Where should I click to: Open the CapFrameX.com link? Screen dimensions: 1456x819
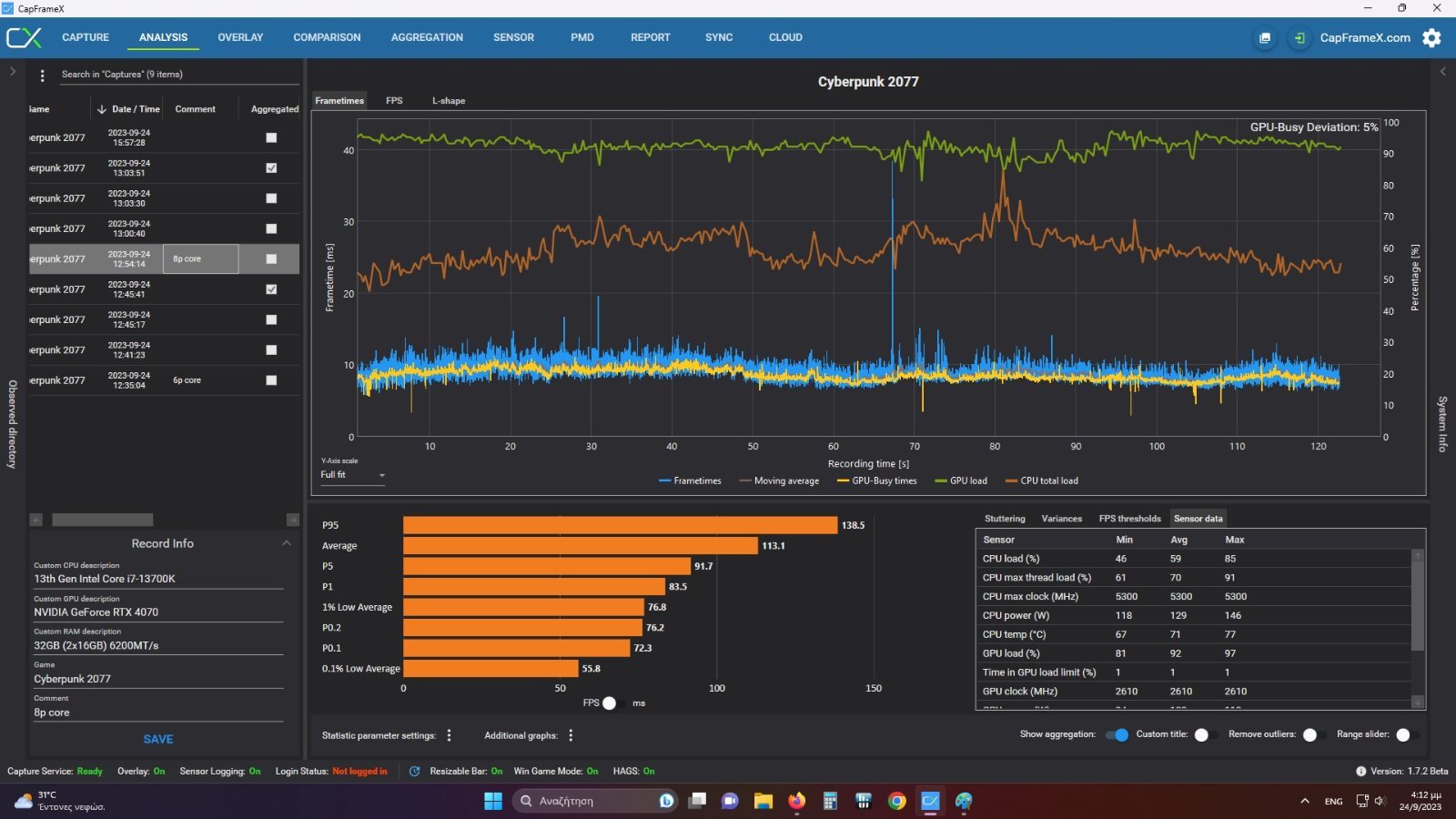point(1365,37)
